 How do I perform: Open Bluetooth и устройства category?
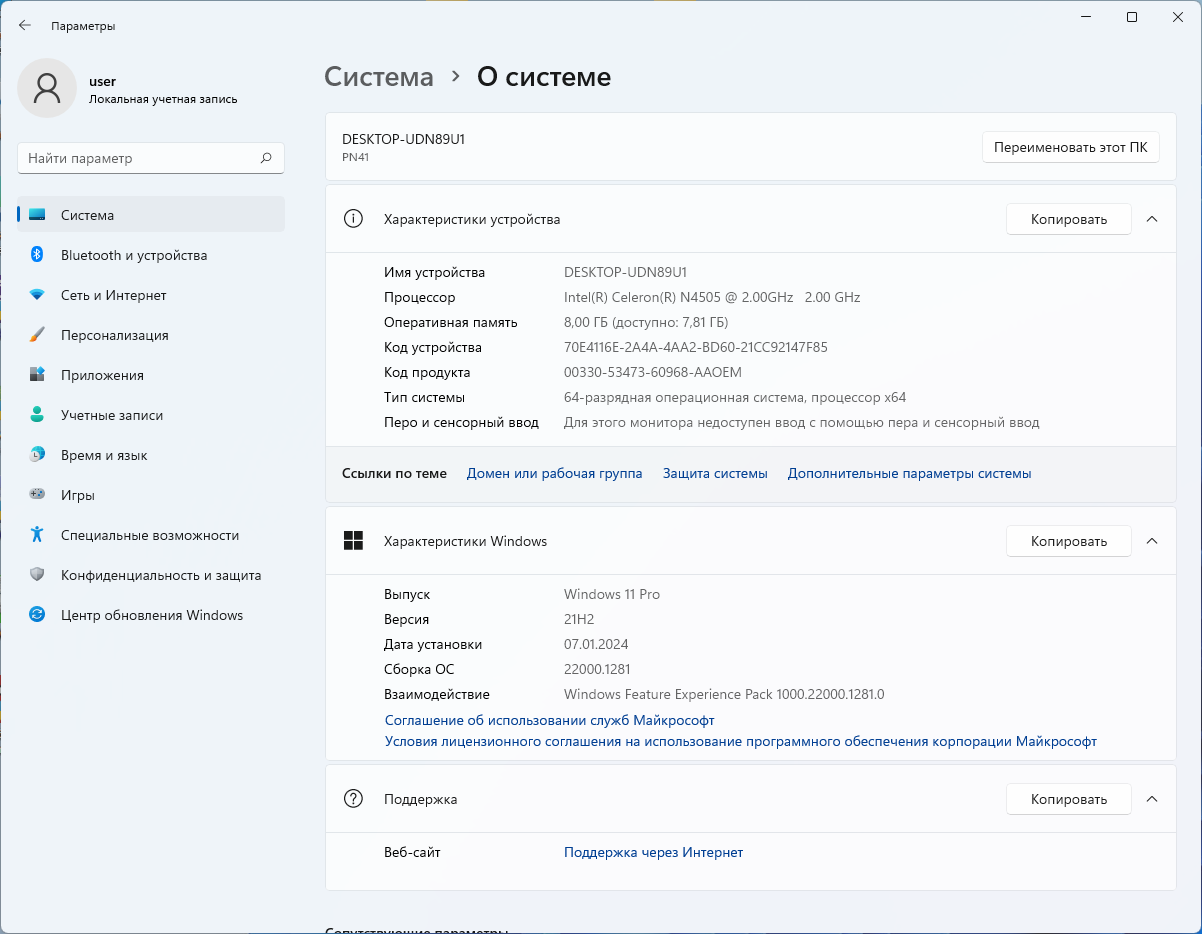point(151,255)
